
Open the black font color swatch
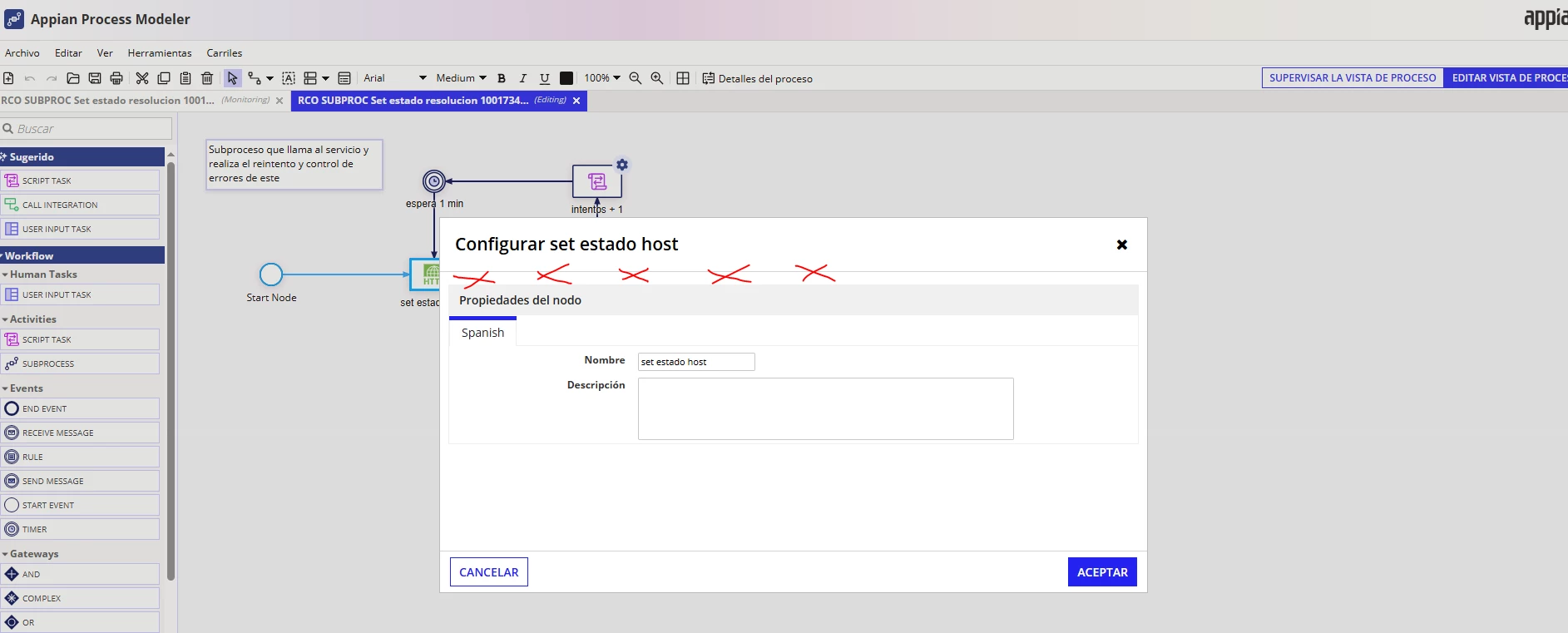[566, 78]
